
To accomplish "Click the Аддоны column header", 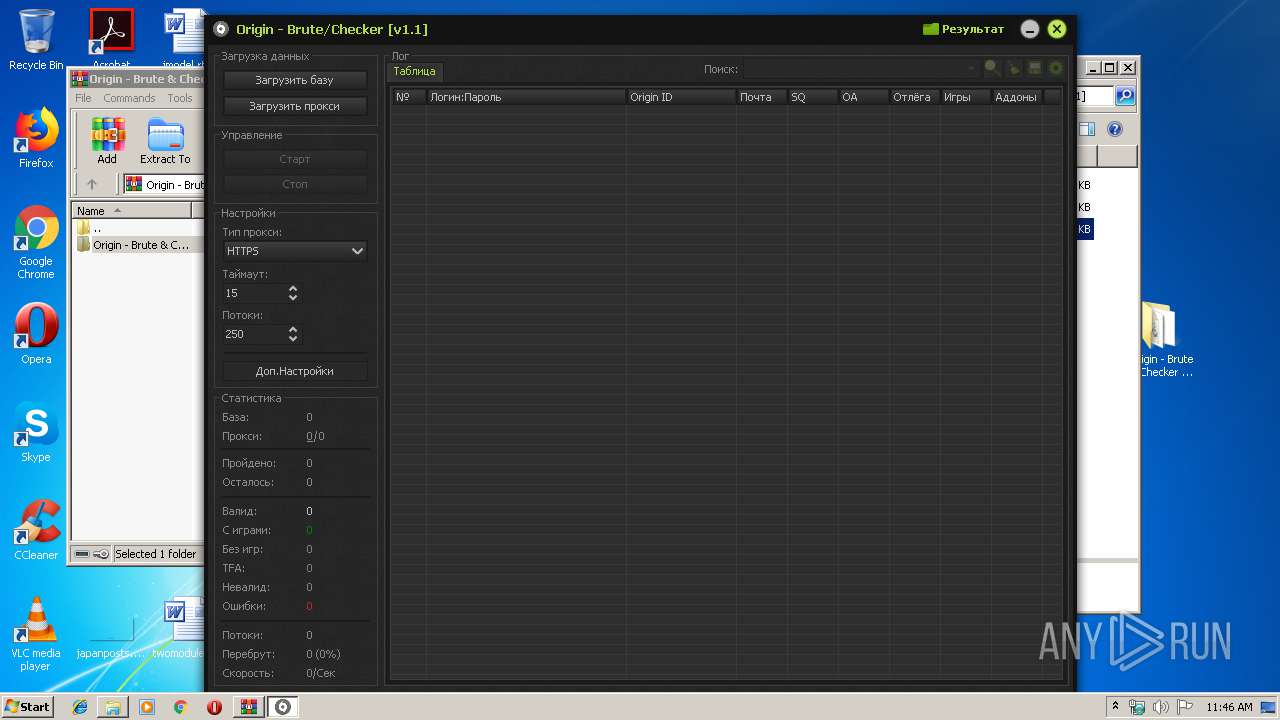I will [x=1017, y=97].
